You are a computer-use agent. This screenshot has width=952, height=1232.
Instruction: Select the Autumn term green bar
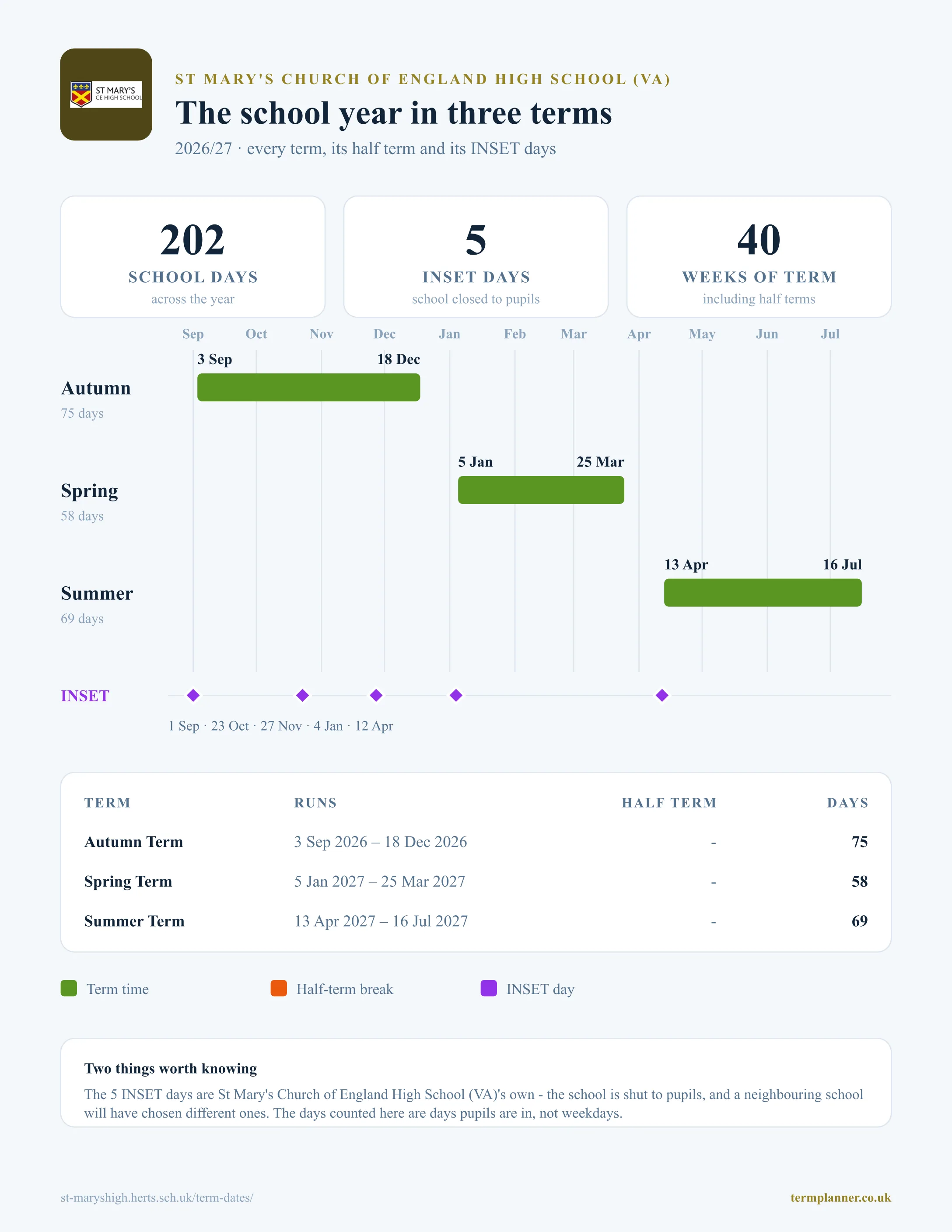pos(308,388)
